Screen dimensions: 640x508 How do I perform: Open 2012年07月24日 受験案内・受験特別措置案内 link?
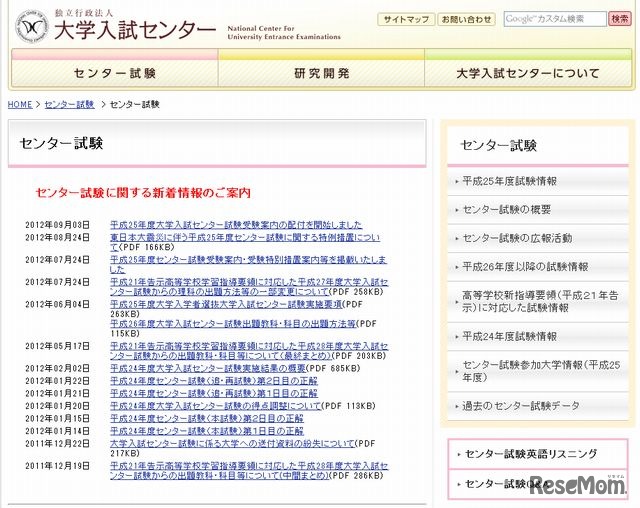(249, 264)
